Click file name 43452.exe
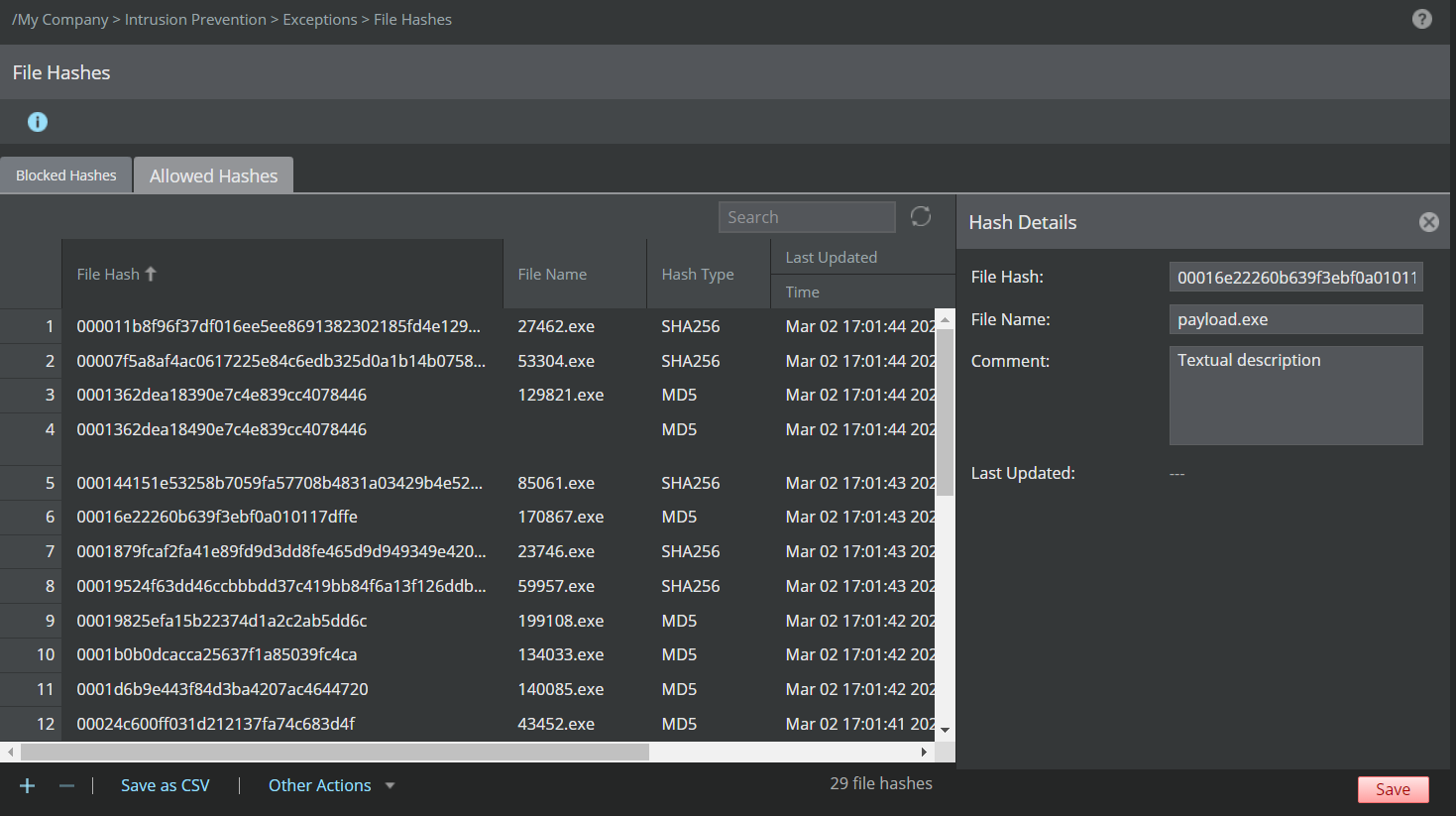 coord(556,724)
